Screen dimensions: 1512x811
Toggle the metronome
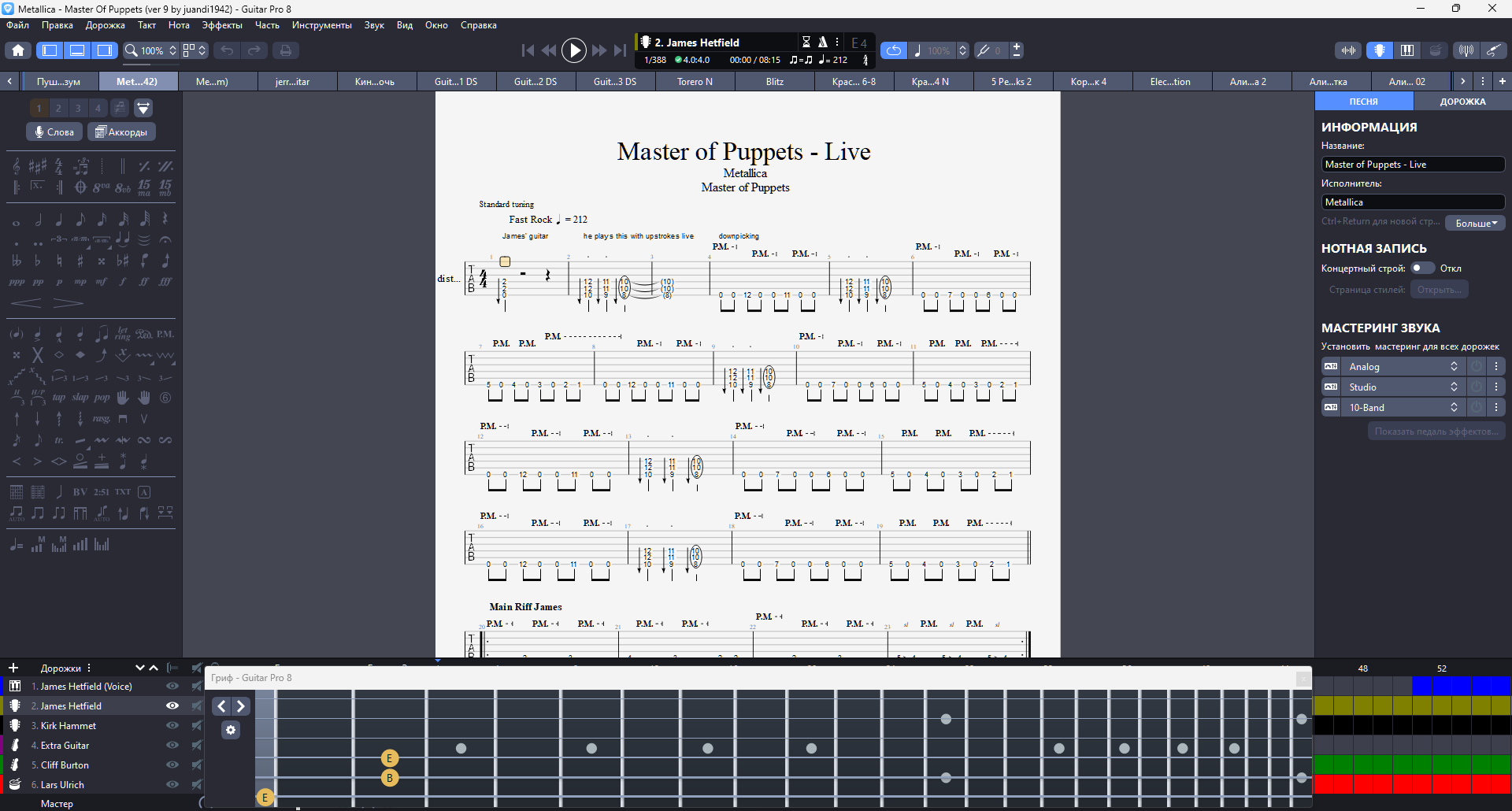pos(822,42)
